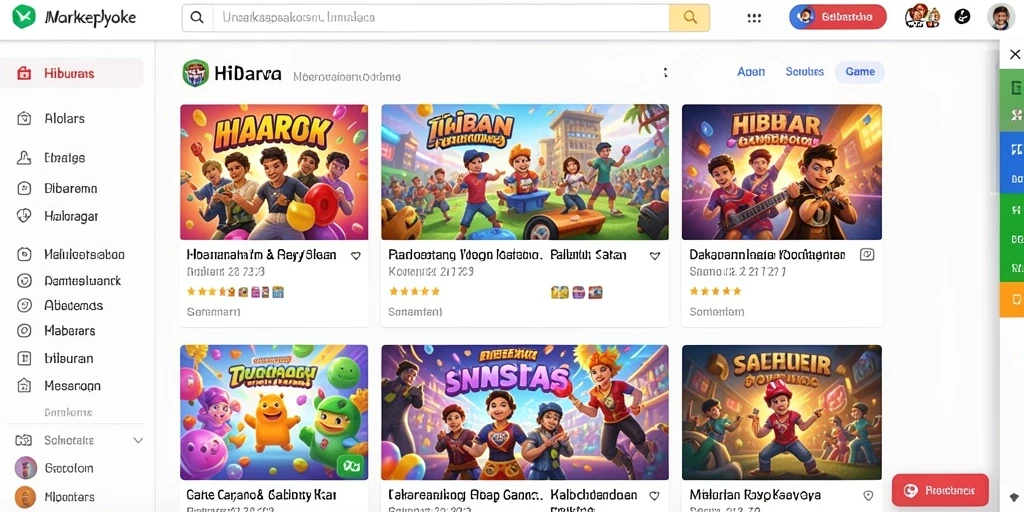
Task: Open the TIIBAN game thumbnail
Action: [525, 172]
